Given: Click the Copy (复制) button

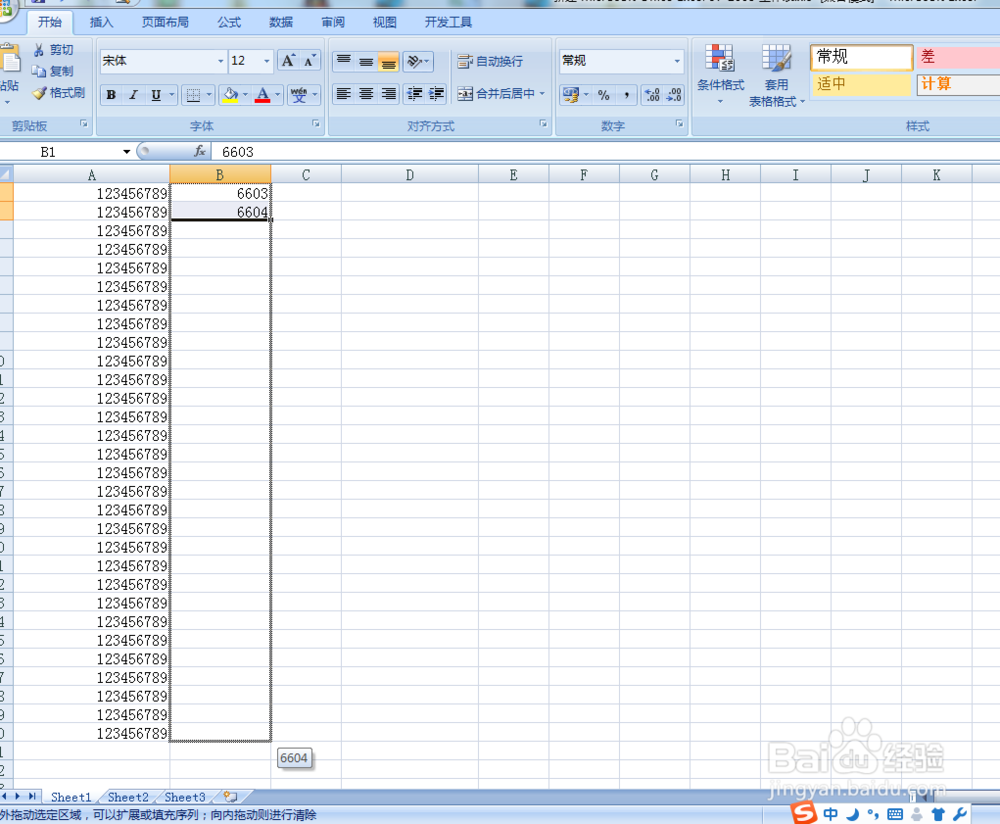Looking at the screenshot, I should [54, 71].
